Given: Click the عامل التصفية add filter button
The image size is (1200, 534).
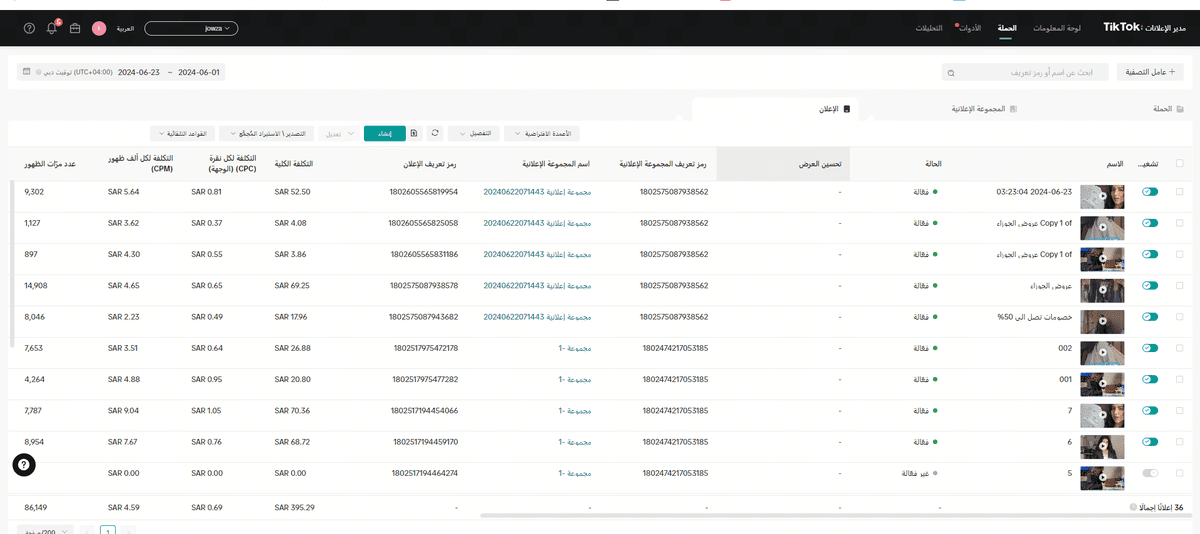Looking at the screenshot, I should pos(1153,73).
